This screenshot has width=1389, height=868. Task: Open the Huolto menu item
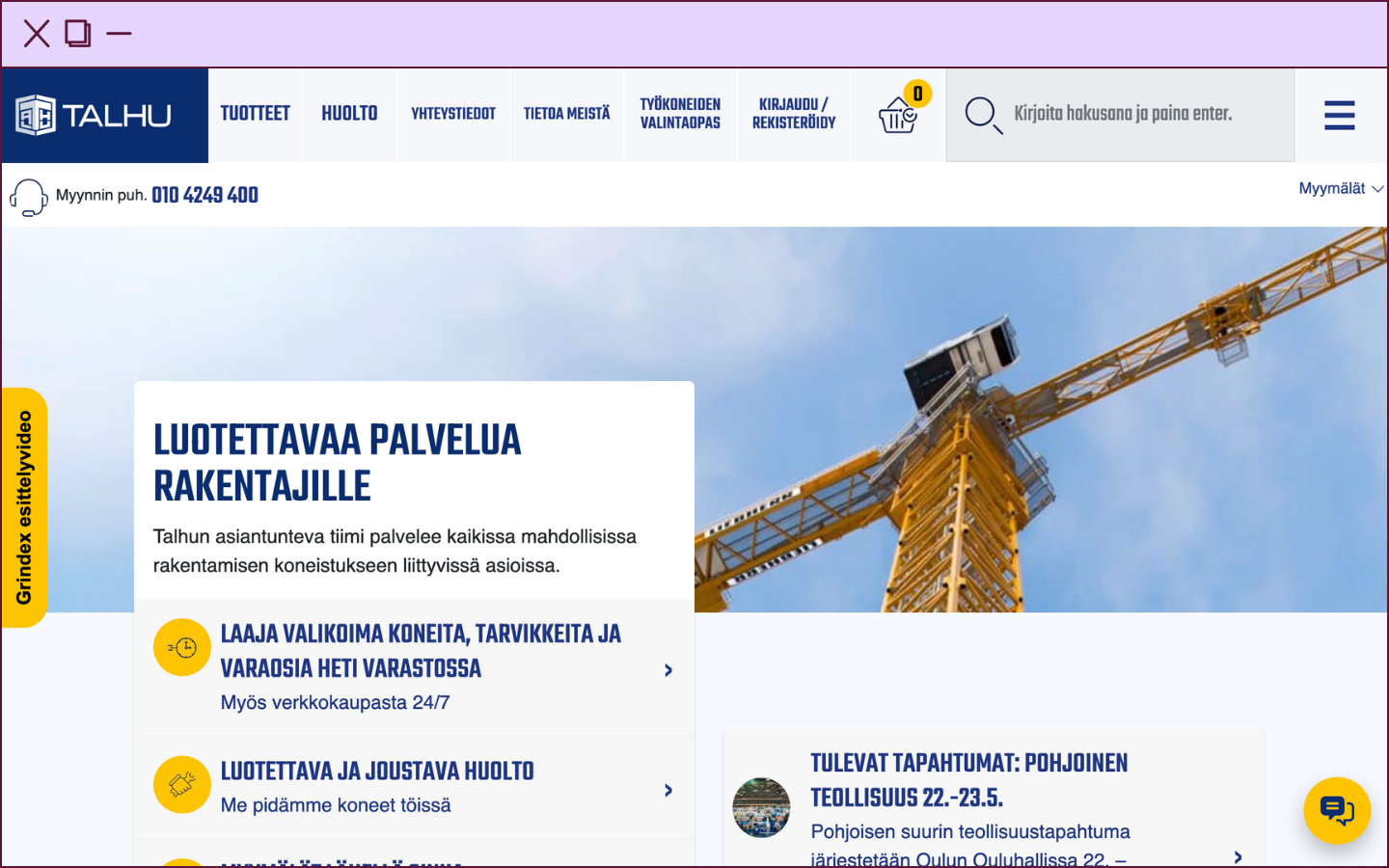pos(349,114)
